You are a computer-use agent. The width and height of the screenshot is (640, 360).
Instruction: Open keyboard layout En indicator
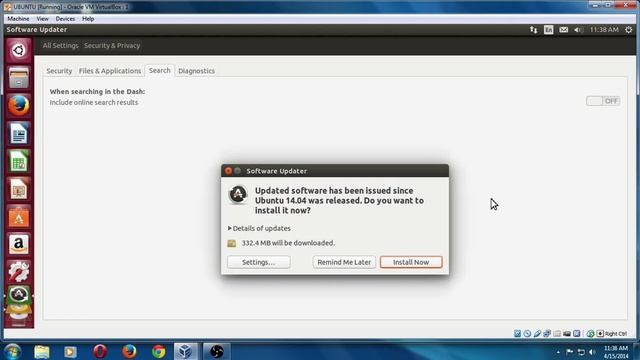click(x=549, y=30)
